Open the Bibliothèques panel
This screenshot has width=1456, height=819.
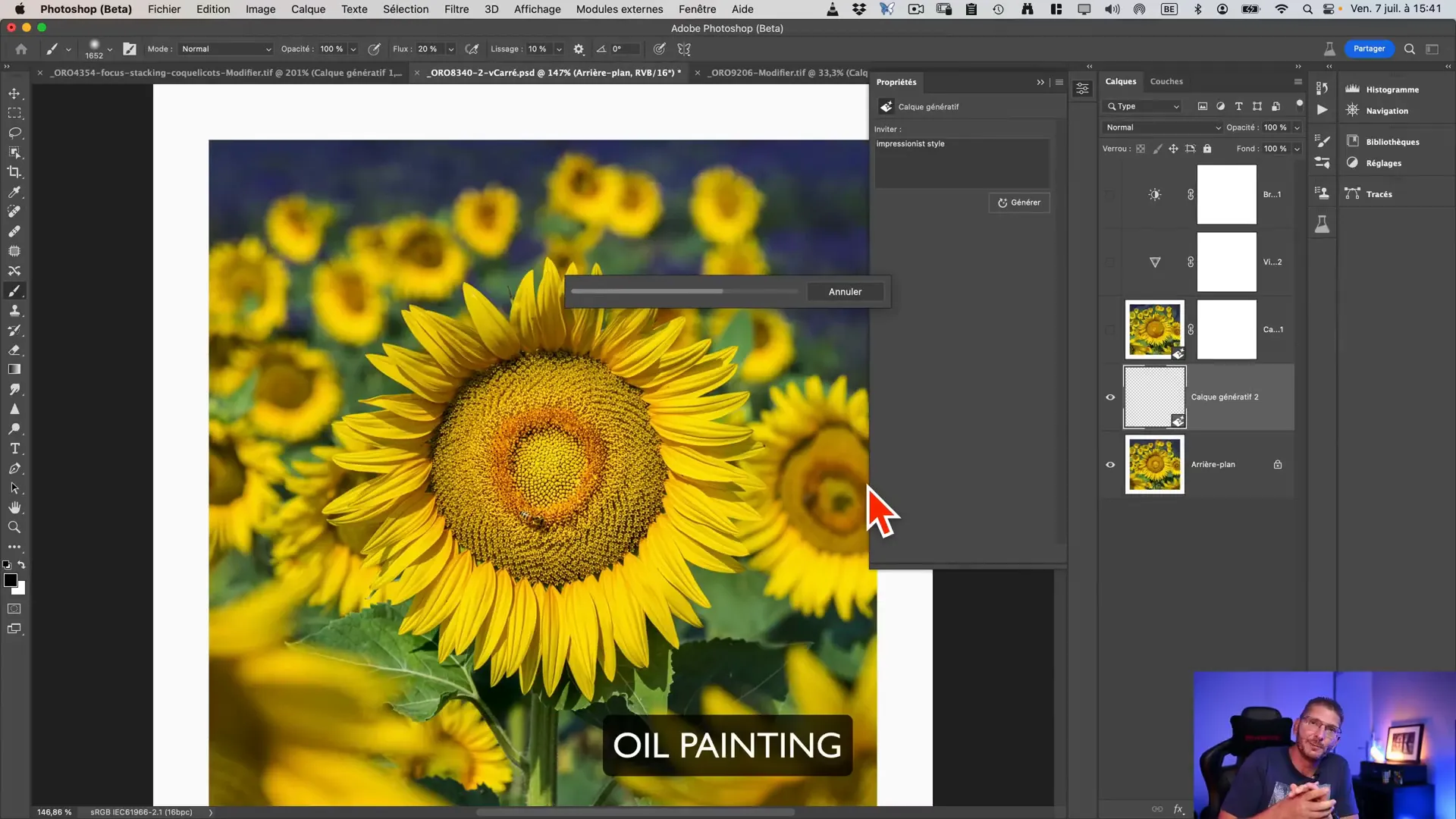pyautogui.click(x=1392, y=142)
